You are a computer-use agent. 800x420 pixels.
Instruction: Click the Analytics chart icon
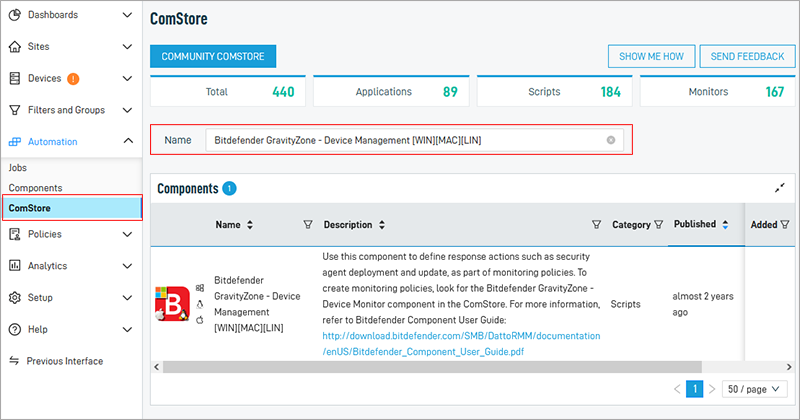click(15, 266)
